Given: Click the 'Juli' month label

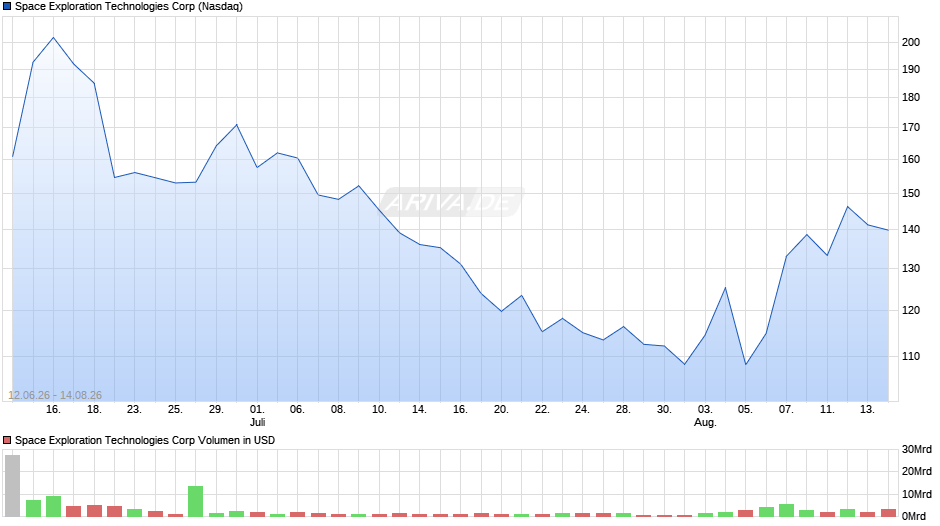Looking at the screenshot, I should coord(258,422).
